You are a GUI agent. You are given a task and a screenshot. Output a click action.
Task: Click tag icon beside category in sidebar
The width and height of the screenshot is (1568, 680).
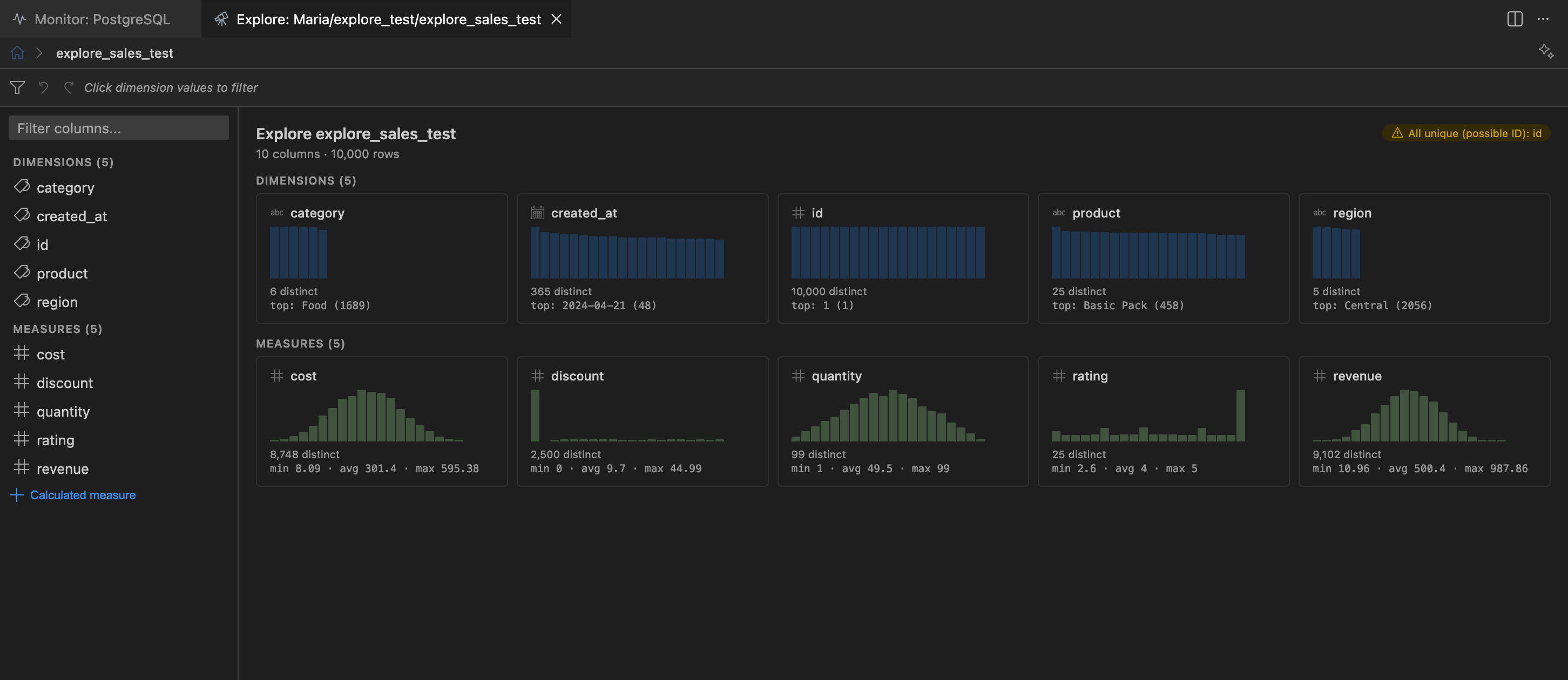(22, 186)
